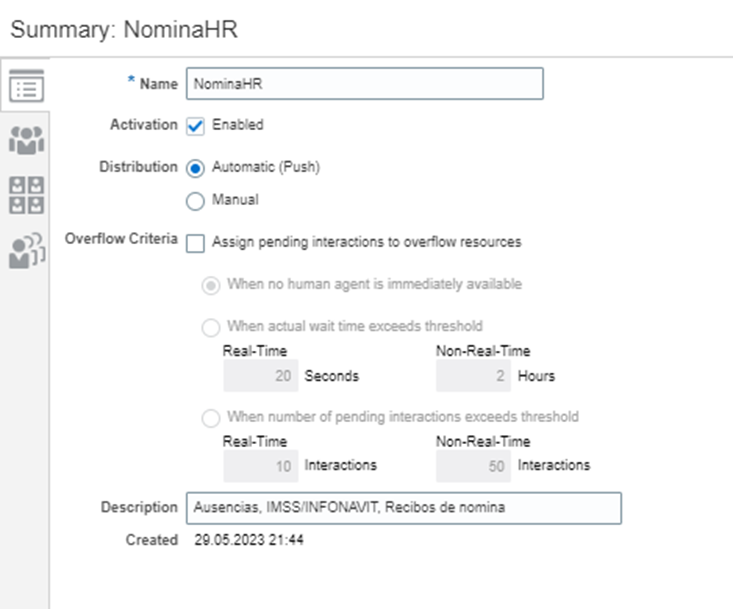This screenshot has width=733, height=609.
Task: Click the Non-Real-Time Hours field showing 2
Action: point(473,376)
